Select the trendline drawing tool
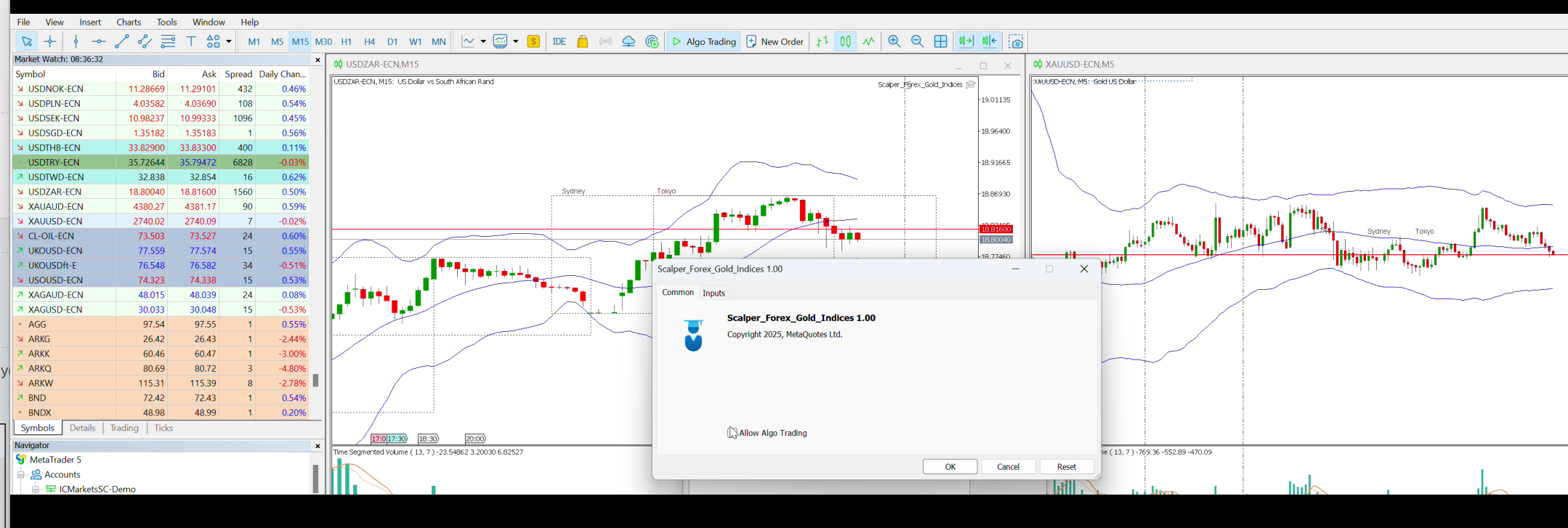 tap(122, 41)
